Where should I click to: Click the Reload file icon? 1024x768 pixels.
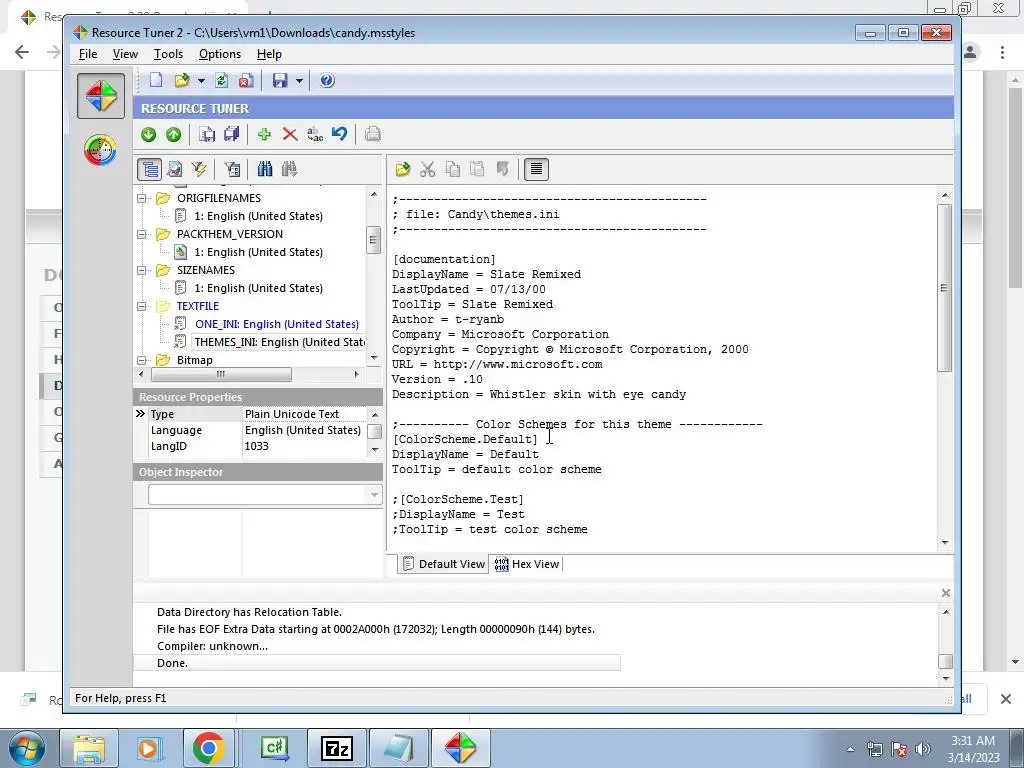click(x=221, y=80)
